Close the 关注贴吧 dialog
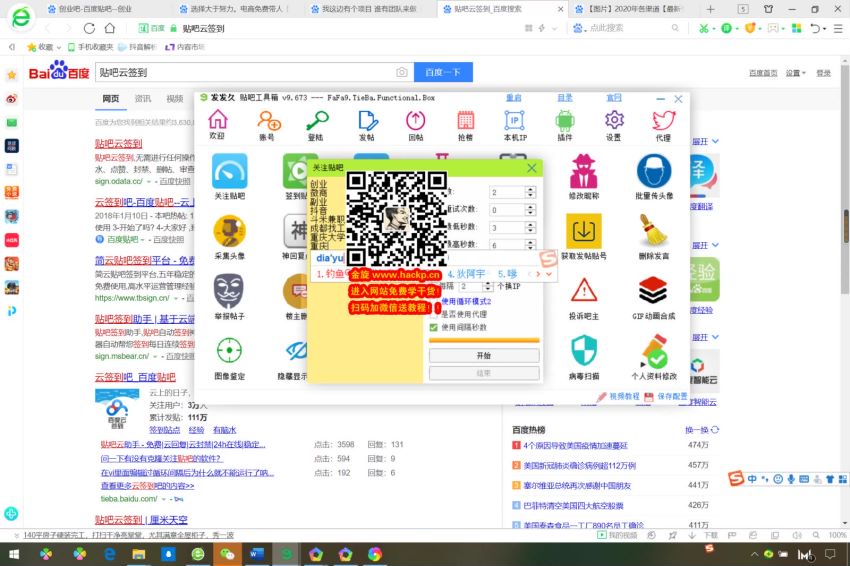Viewport: 850px width, 566px height. point(532,168)
